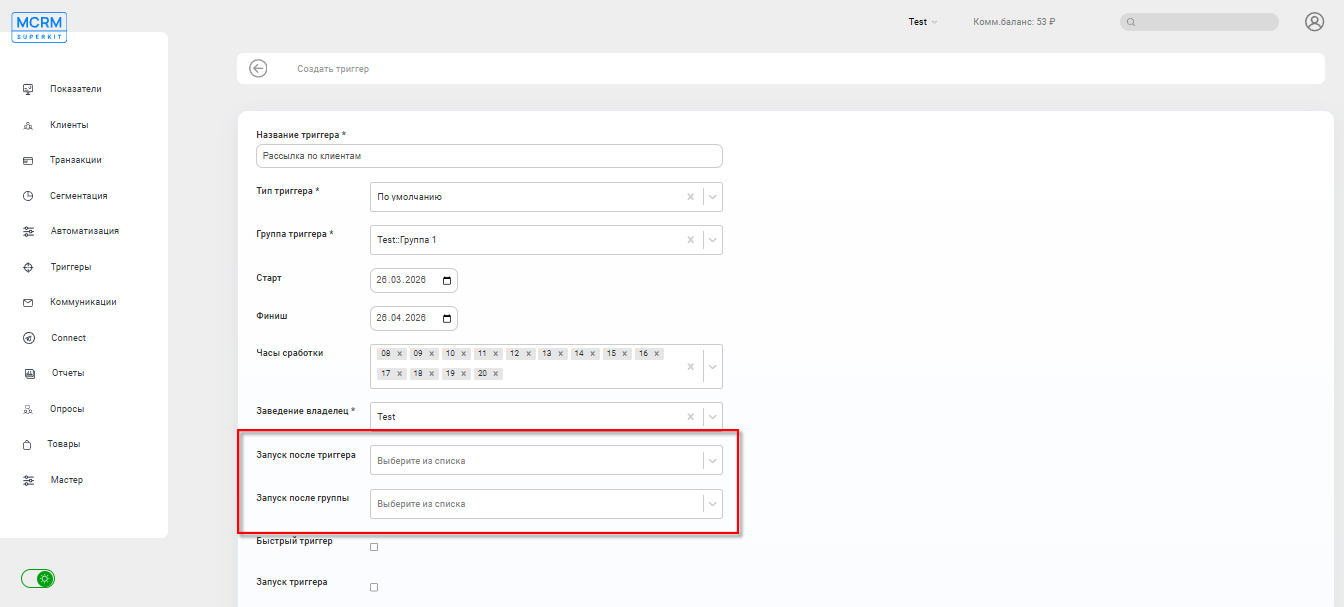Open the Финиш date calendar picker

(x=447, y=318)
